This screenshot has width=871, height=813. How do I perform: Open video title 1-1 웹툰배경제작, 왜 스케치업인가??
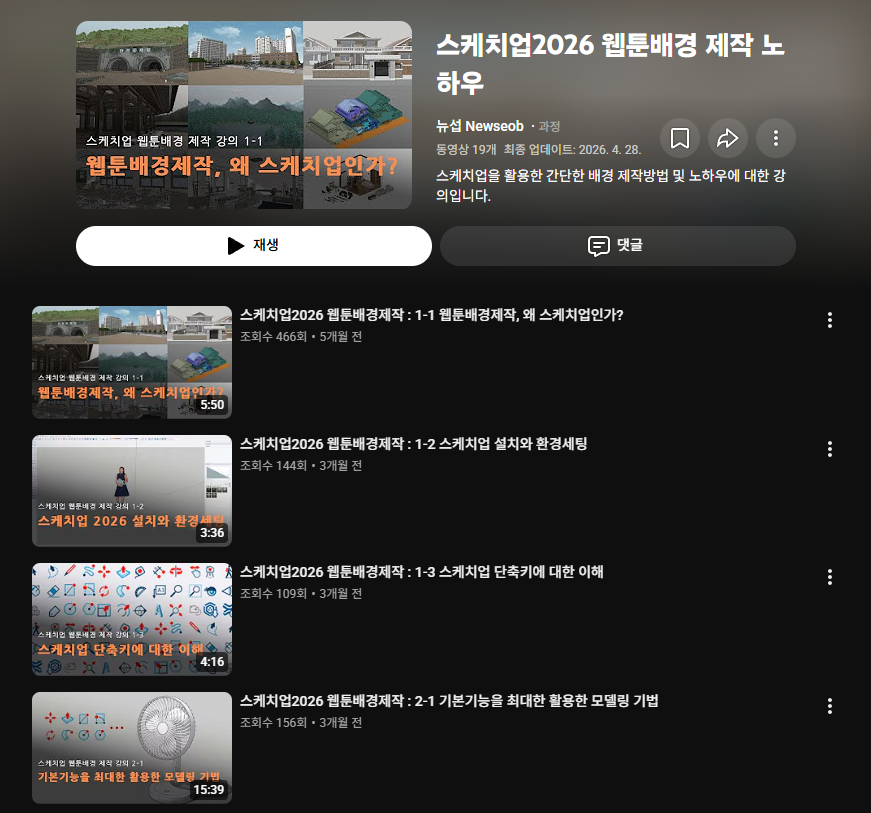432,315
